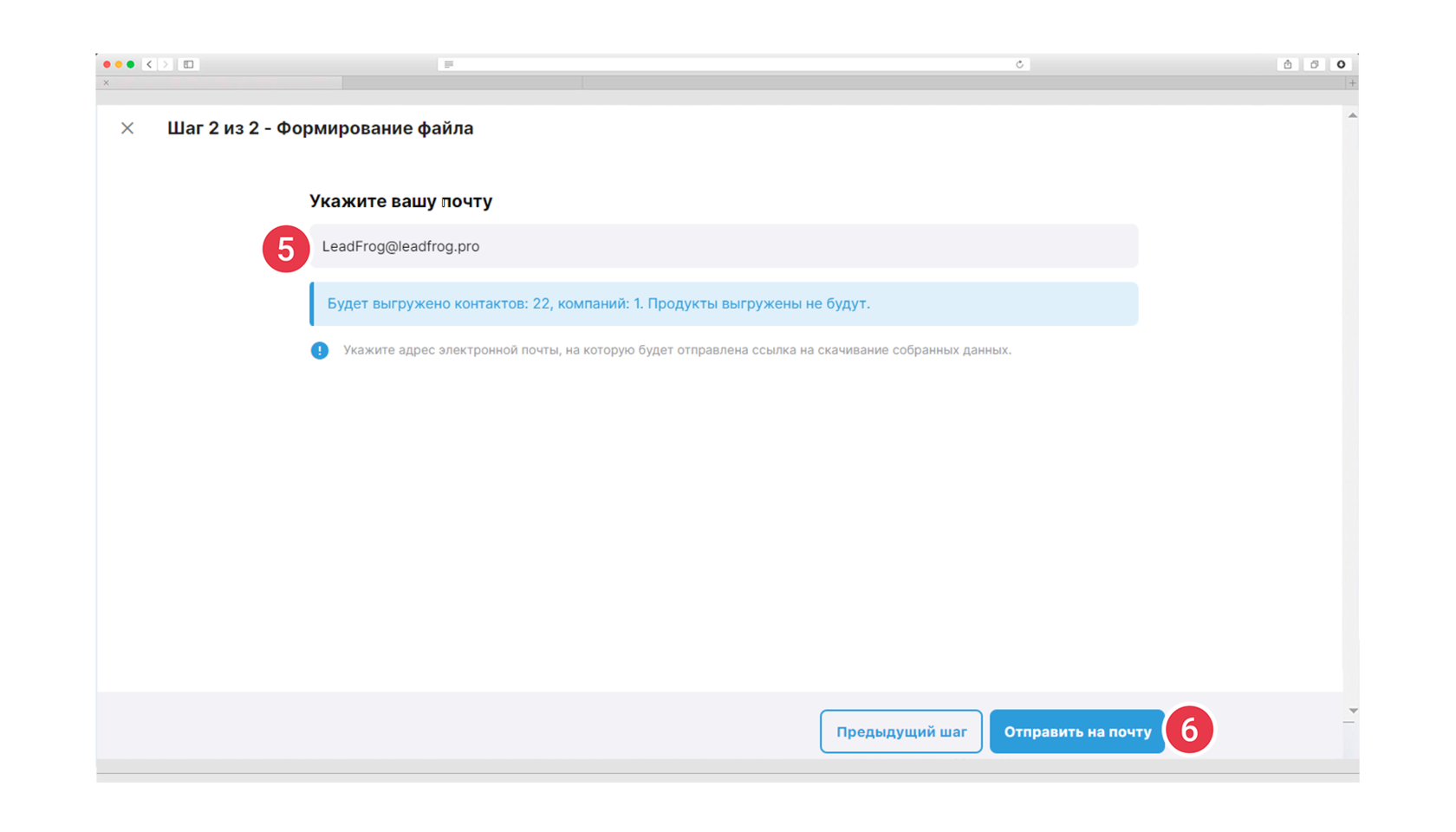Toggle the browser sidebar icon
Image resolution: width=1456 pixels, height=832 pixels.
(188, 64)
